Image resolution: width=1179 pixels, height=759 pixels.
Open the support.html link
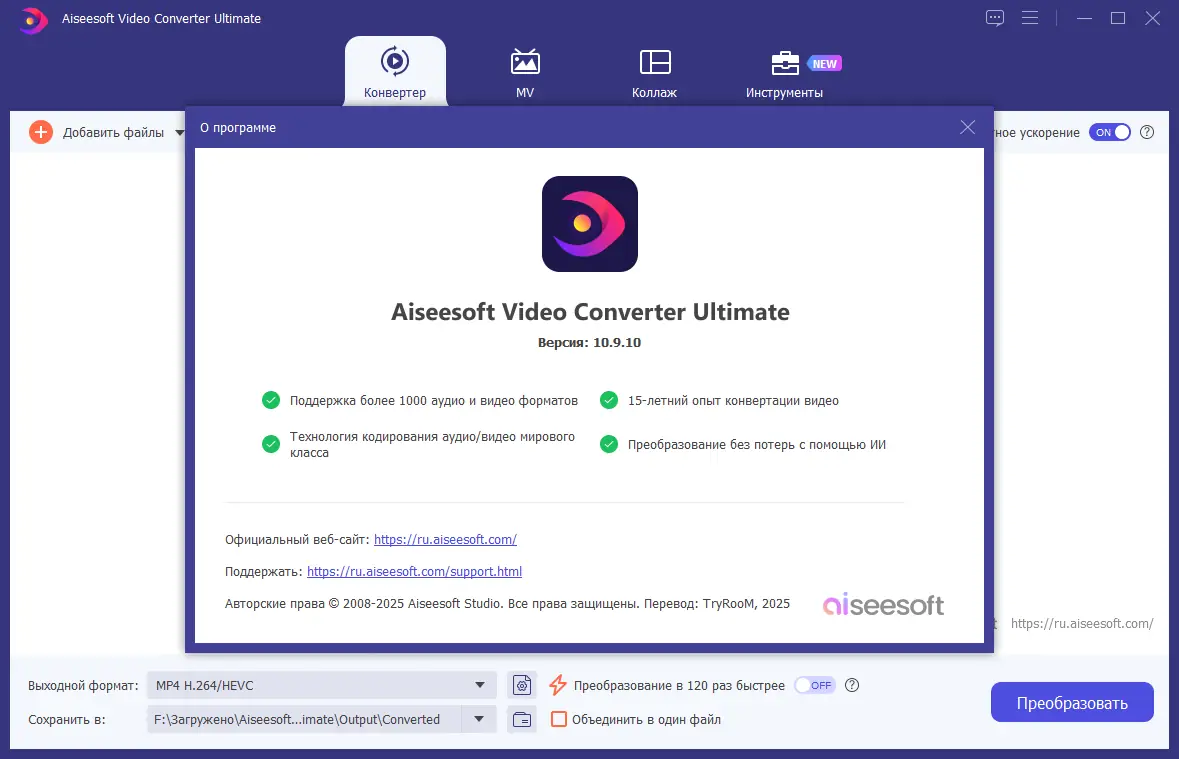[414, 572]
